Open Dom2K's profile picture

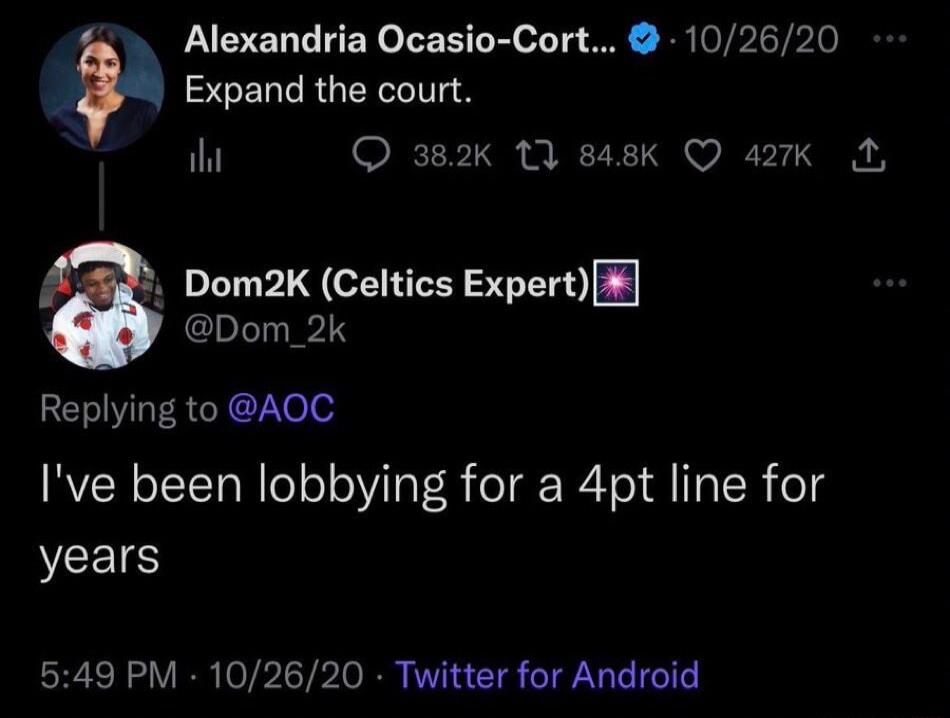coord(99,303)
